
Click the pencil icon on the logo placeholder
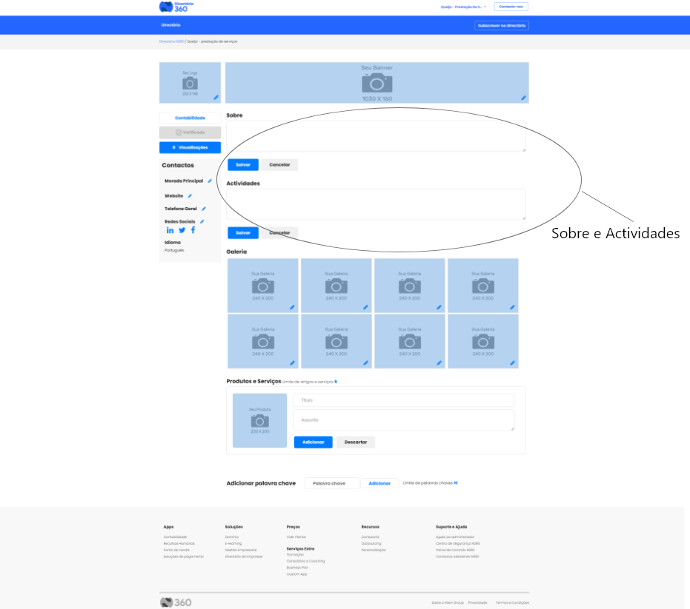215,98
